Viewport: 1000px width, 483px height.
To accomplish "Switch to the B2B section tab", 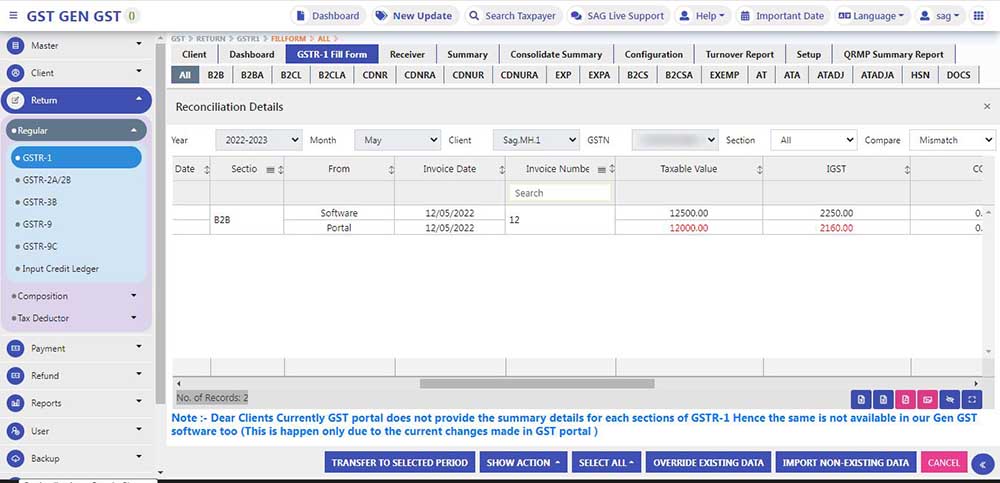I will (215, 75).
